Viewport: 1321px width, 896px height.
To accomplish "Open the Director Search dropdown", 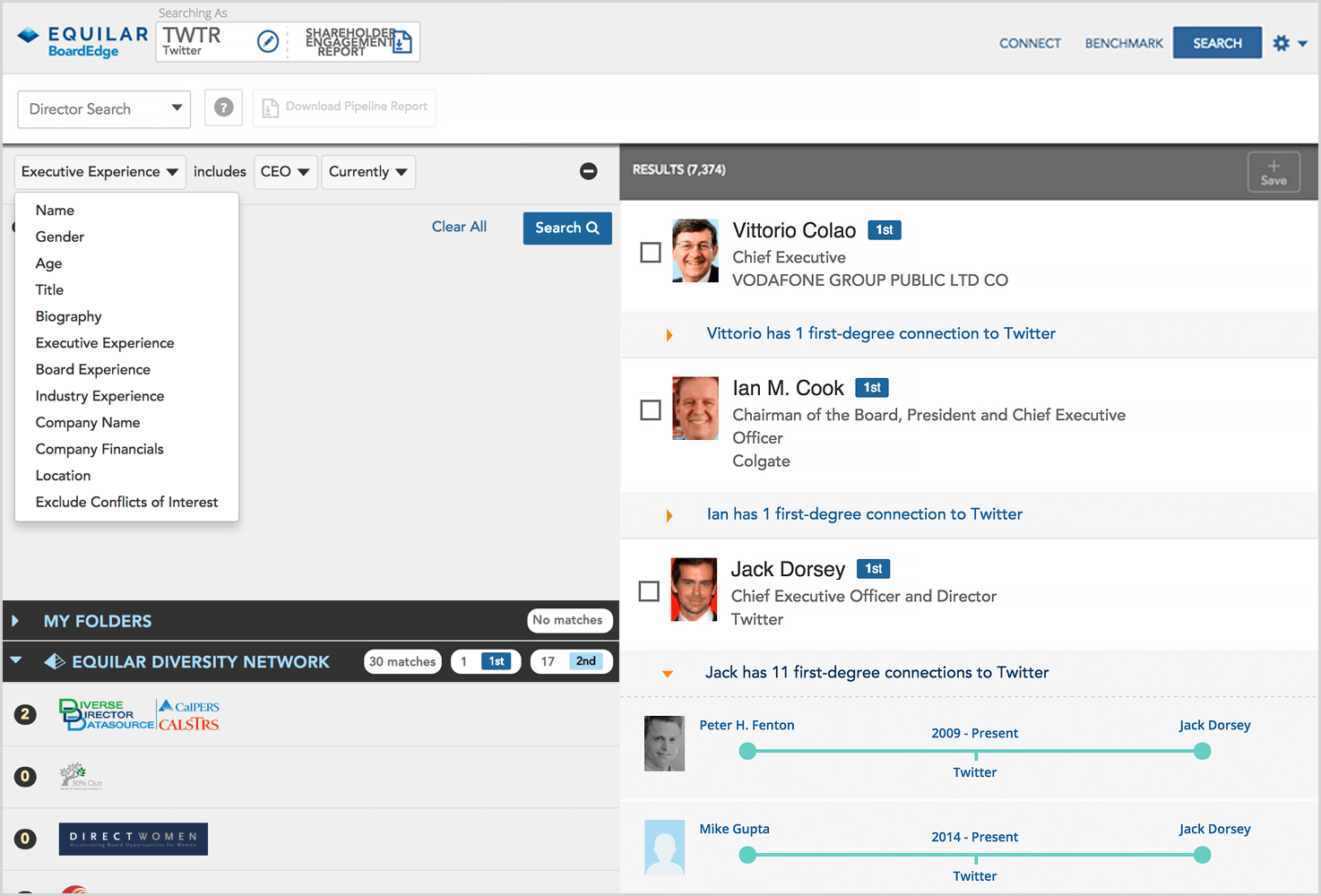I will 104,109.
